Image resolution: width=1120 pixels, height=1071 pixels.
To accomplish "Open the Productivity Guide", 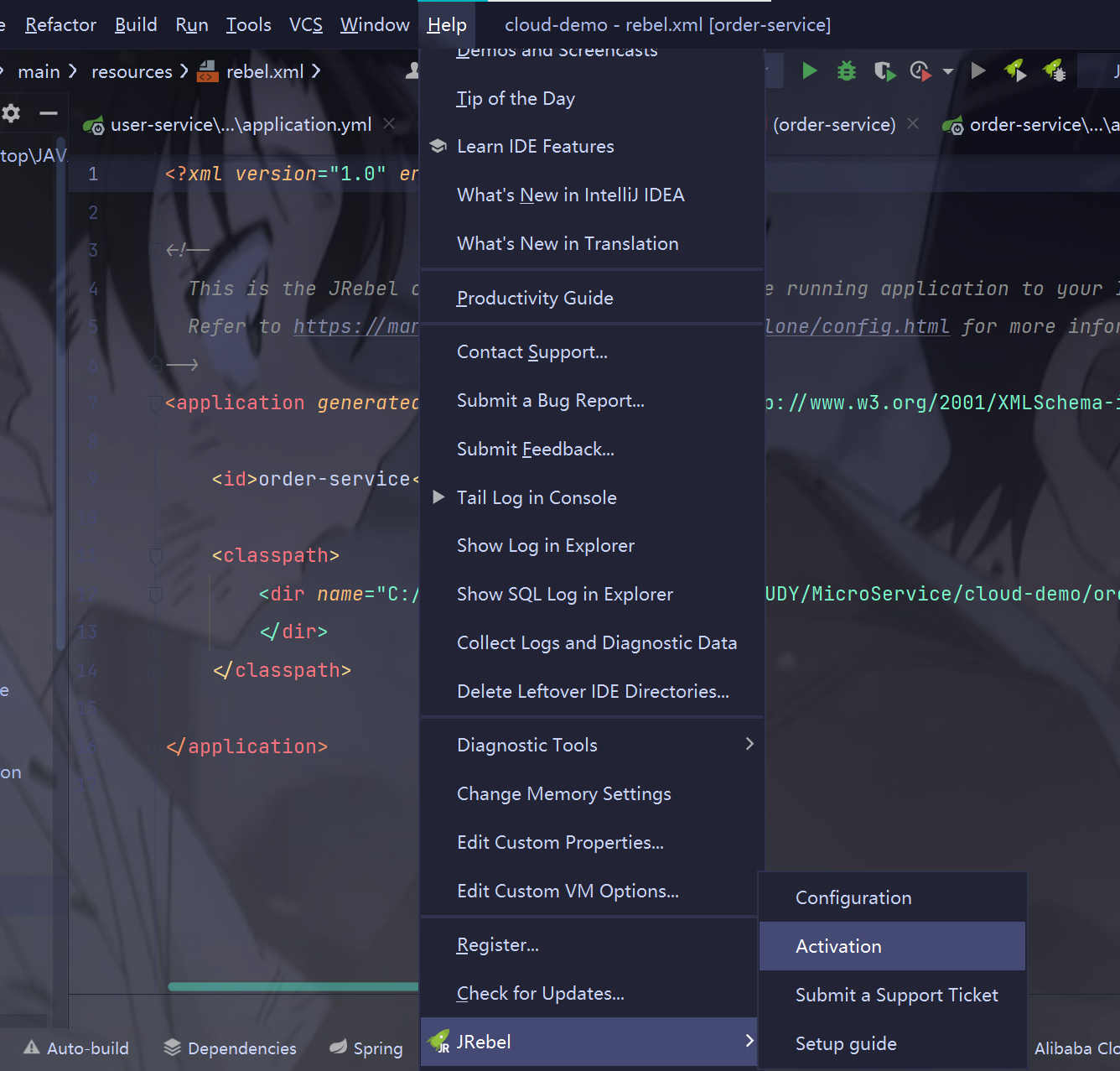I will click(x=592, y=298).
